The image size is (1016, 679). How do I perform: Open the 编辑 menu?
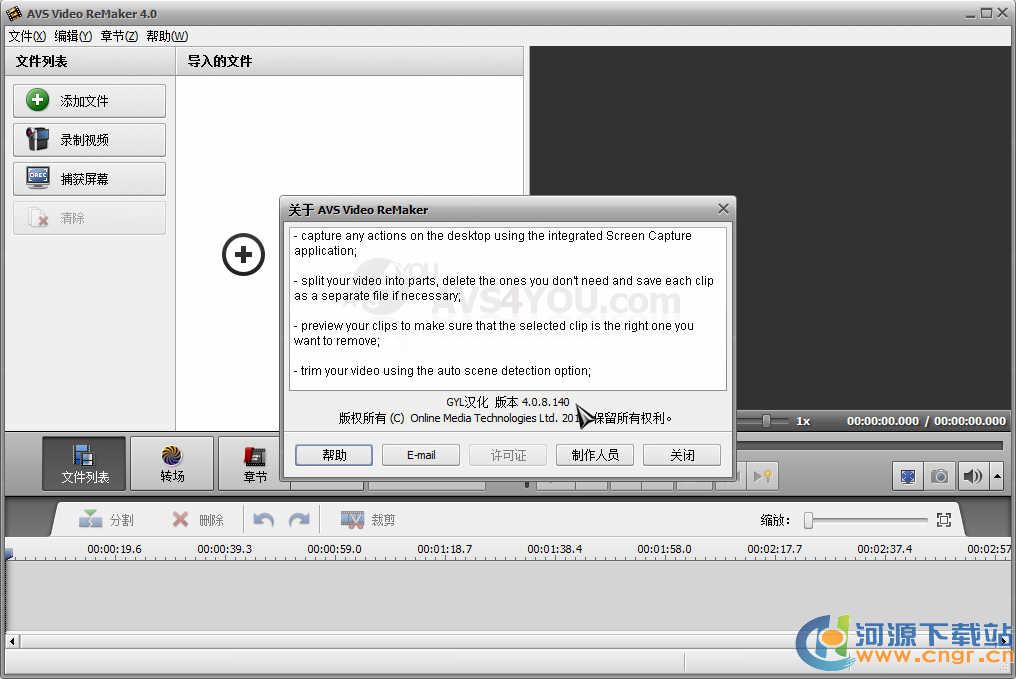coord(73,36)
